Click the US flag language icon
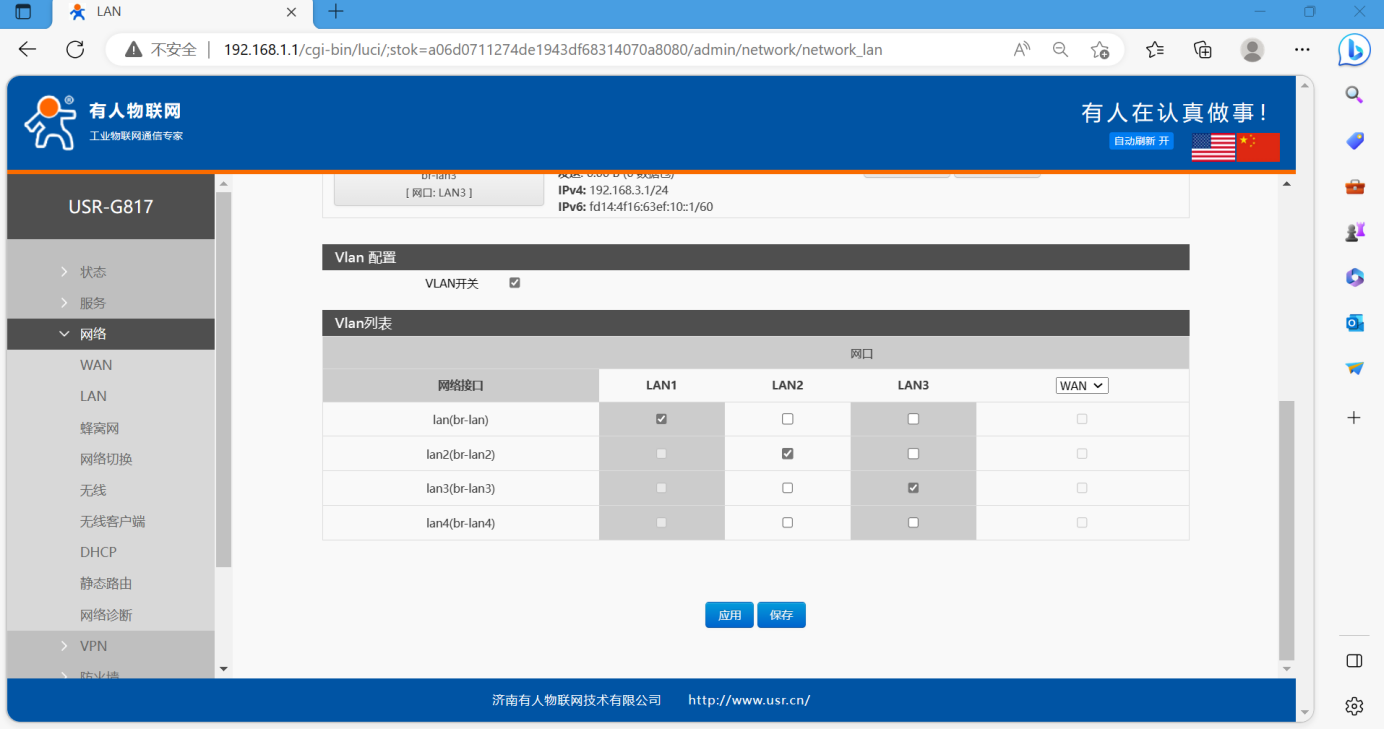The height and width of the screenshot is (729, 1384). point(1213,147)
